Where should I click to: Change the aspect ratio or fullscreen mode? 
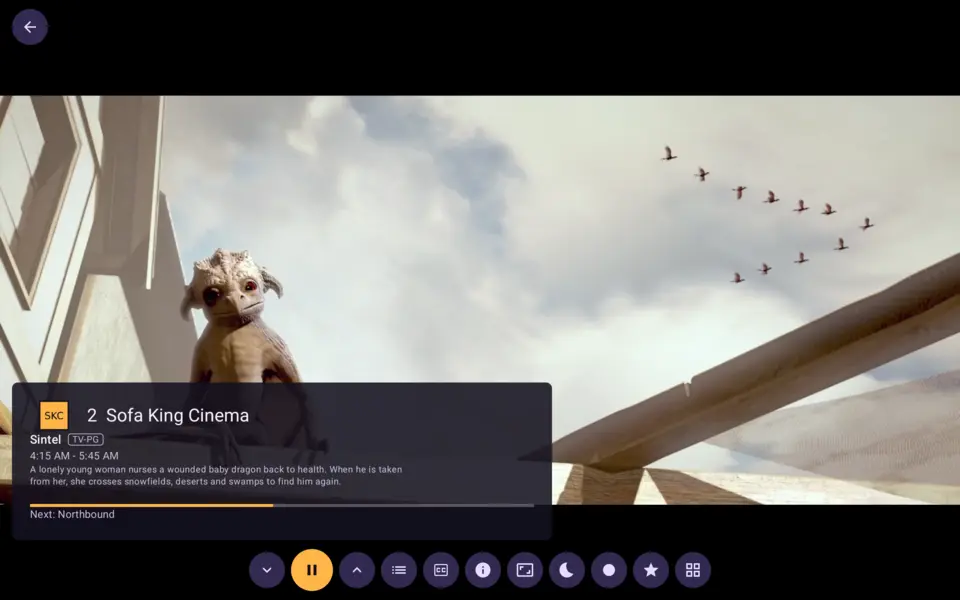coord(525,570)
